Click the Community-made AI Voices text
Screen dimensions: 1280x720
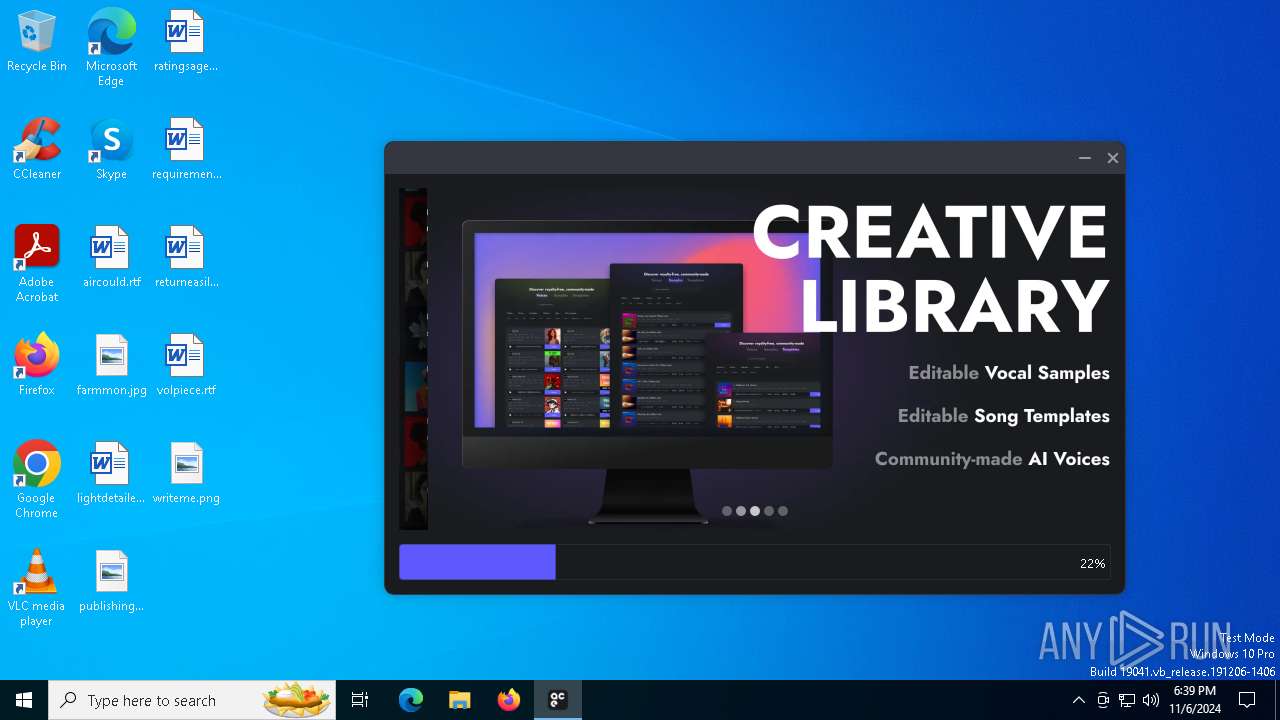[x=992, y=459]
